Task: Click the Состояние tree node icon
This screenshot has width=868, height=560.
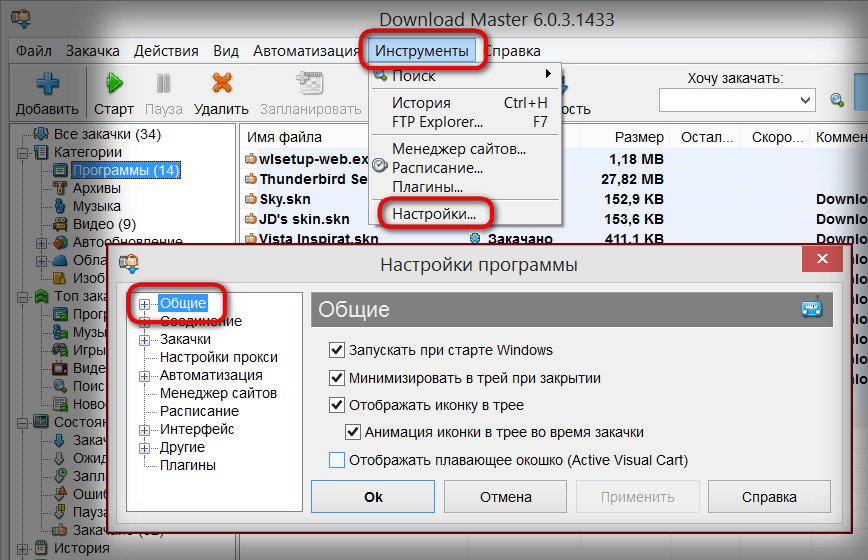Action: 41,422
